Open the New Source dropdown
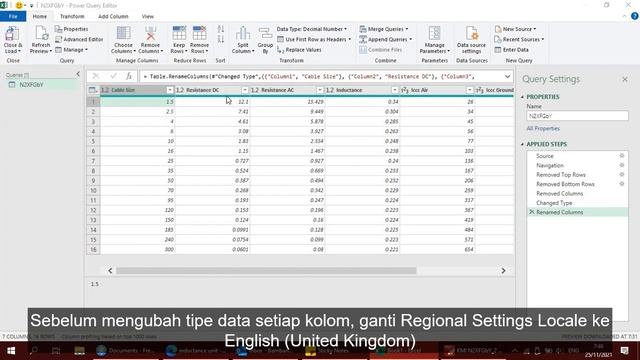Image resolution: width=640 pixels, height=360 pixels. point(516,29)
